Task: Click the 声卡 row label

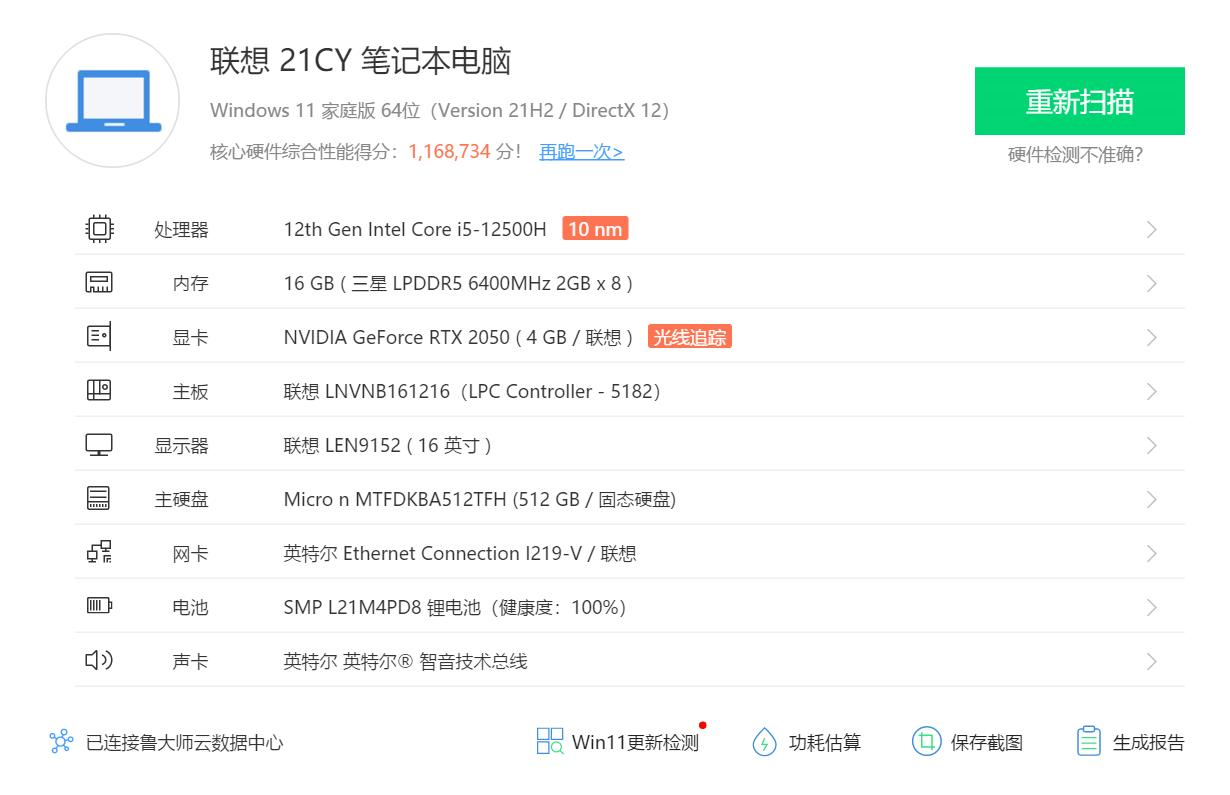Action: click(190, 662)
